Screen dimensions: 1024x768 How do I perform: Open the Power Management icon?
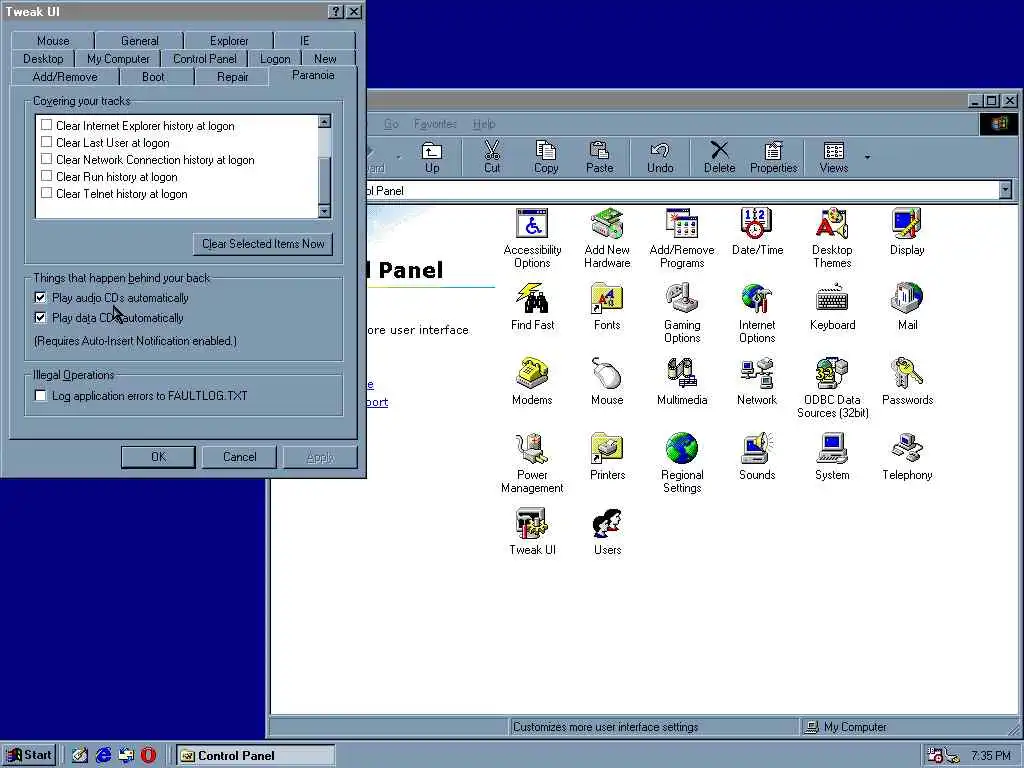pyautogui.click(x=532, y=463)
